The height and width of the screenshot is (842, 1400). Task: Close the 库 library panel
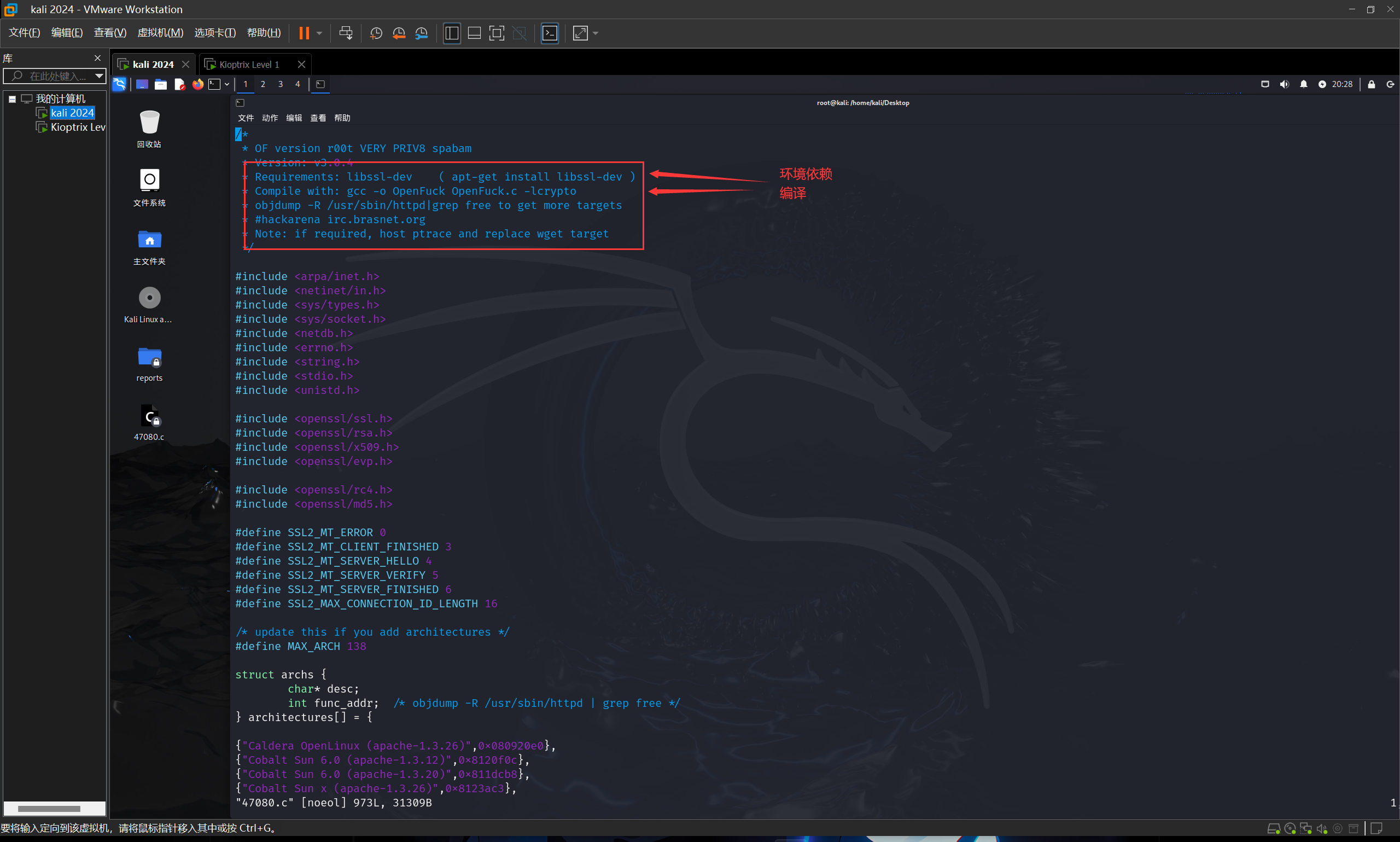click(x=97, y=58)
